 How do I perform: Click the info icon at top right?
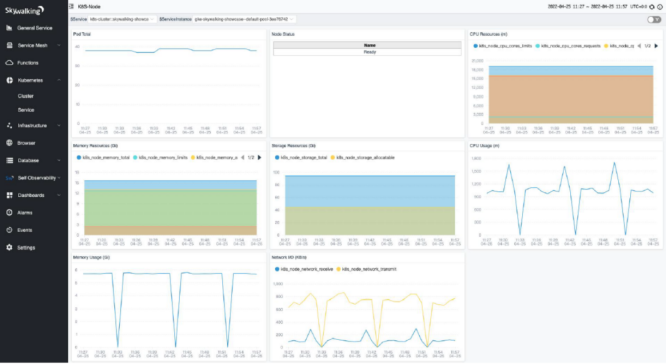tap(660, 7)
